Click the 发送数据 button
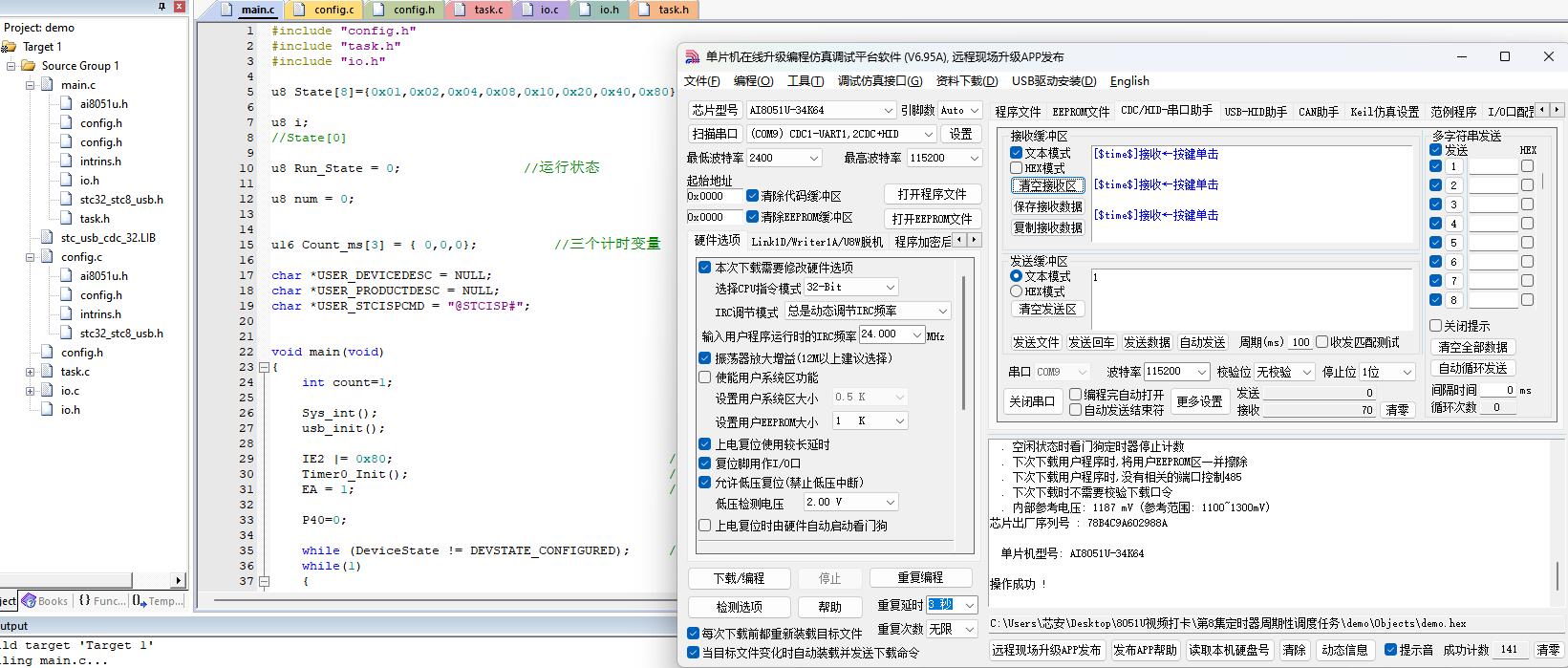 (x=1146, y=342)
